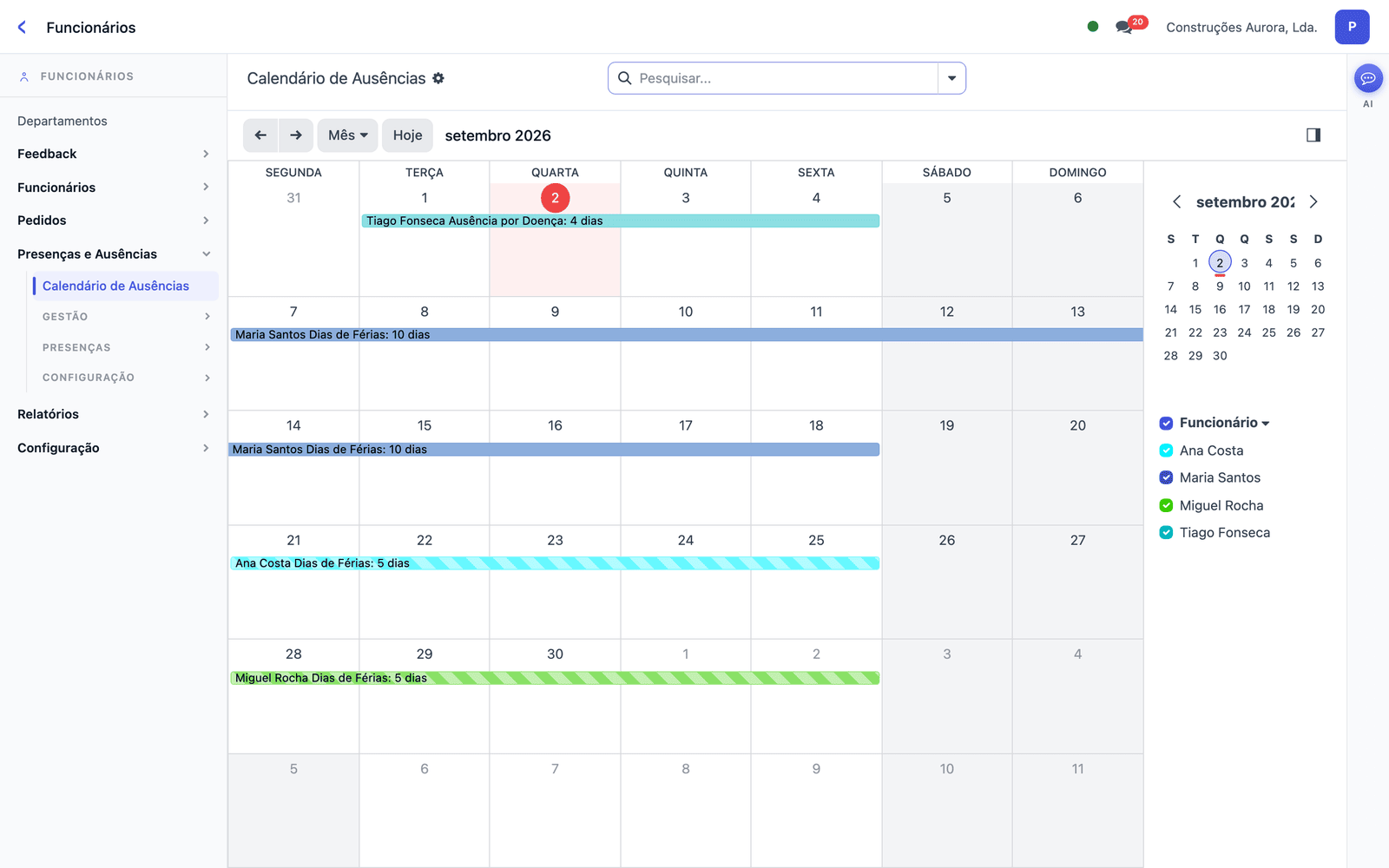
Task: Select Calendário de Ausências sidebar item
Action: [124, 286]
